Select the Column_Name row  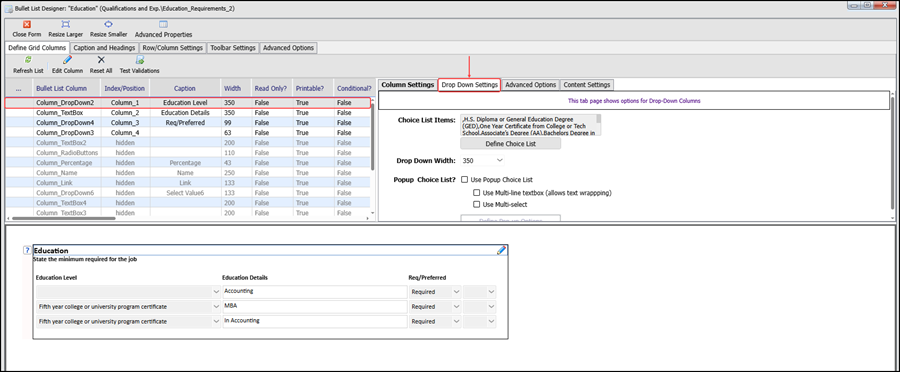click(188, 173)
